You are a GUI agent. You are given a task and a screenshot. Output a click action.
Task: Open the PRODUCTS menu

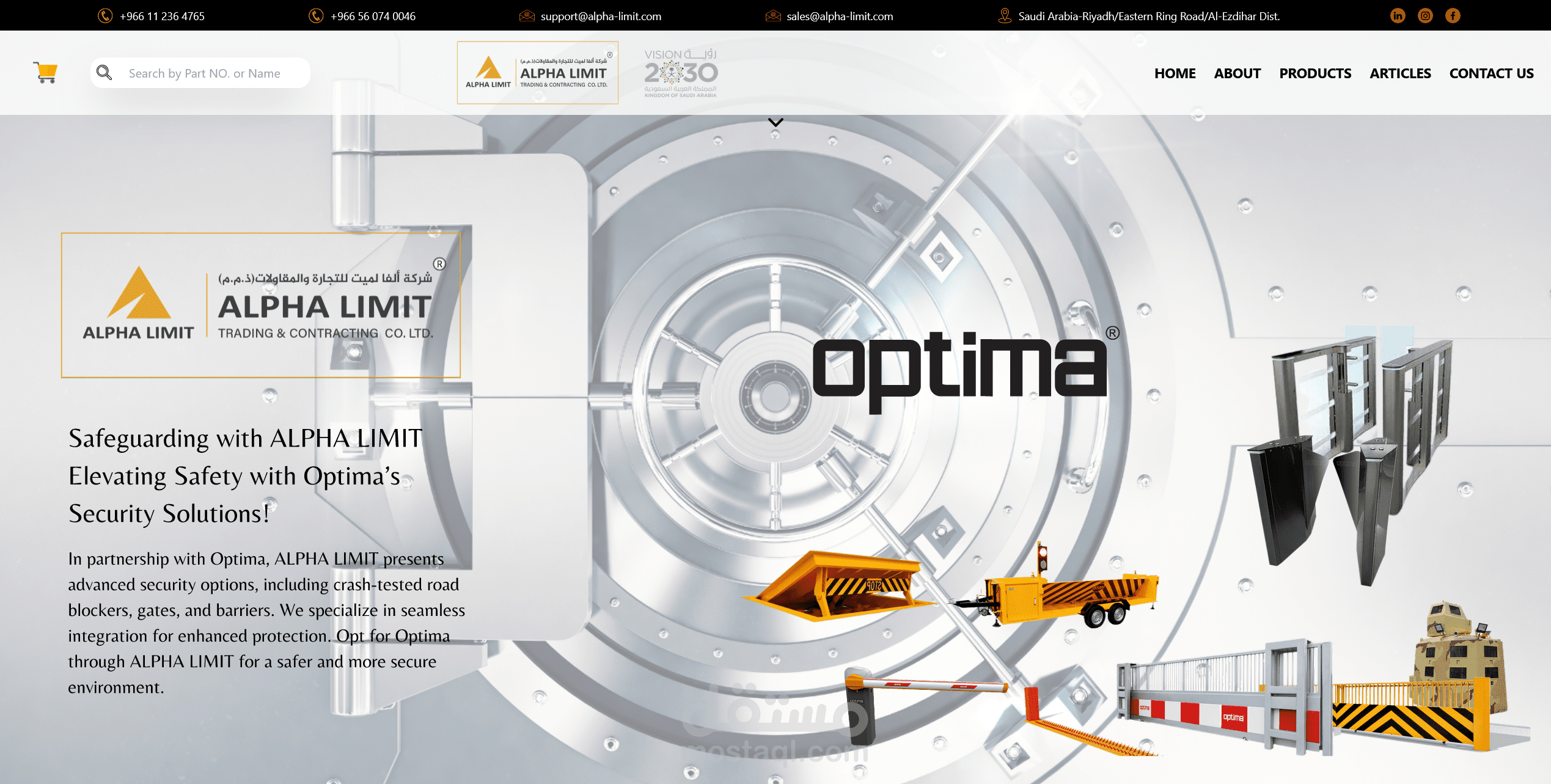[1315, 73]
